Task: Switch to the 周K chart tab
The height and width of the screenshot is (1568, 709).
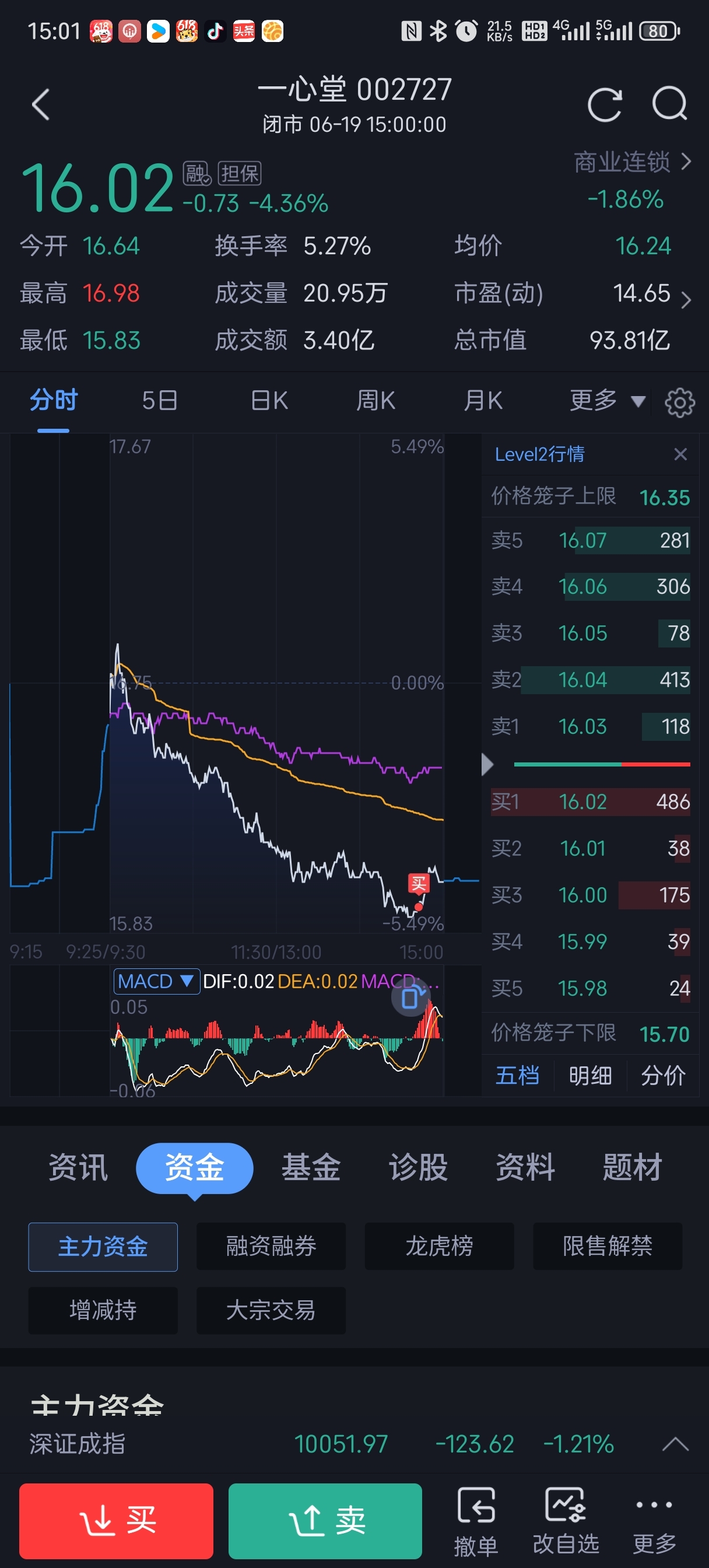Action: 375,401
